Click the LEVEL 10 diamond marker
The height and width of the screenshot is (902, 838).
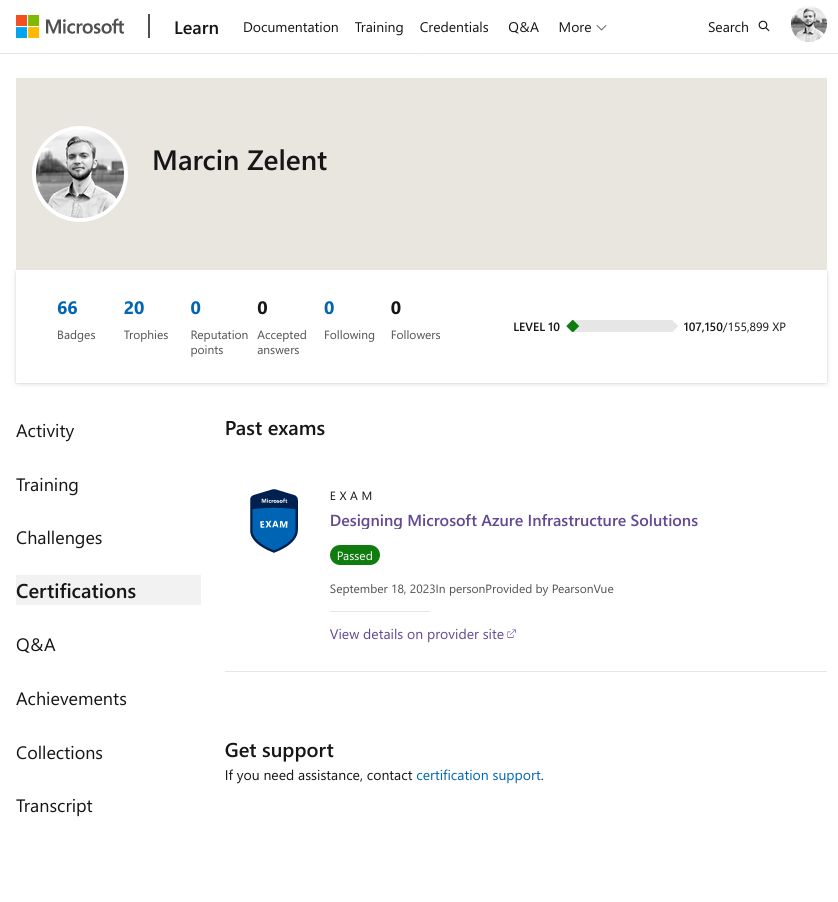[573, 325]
